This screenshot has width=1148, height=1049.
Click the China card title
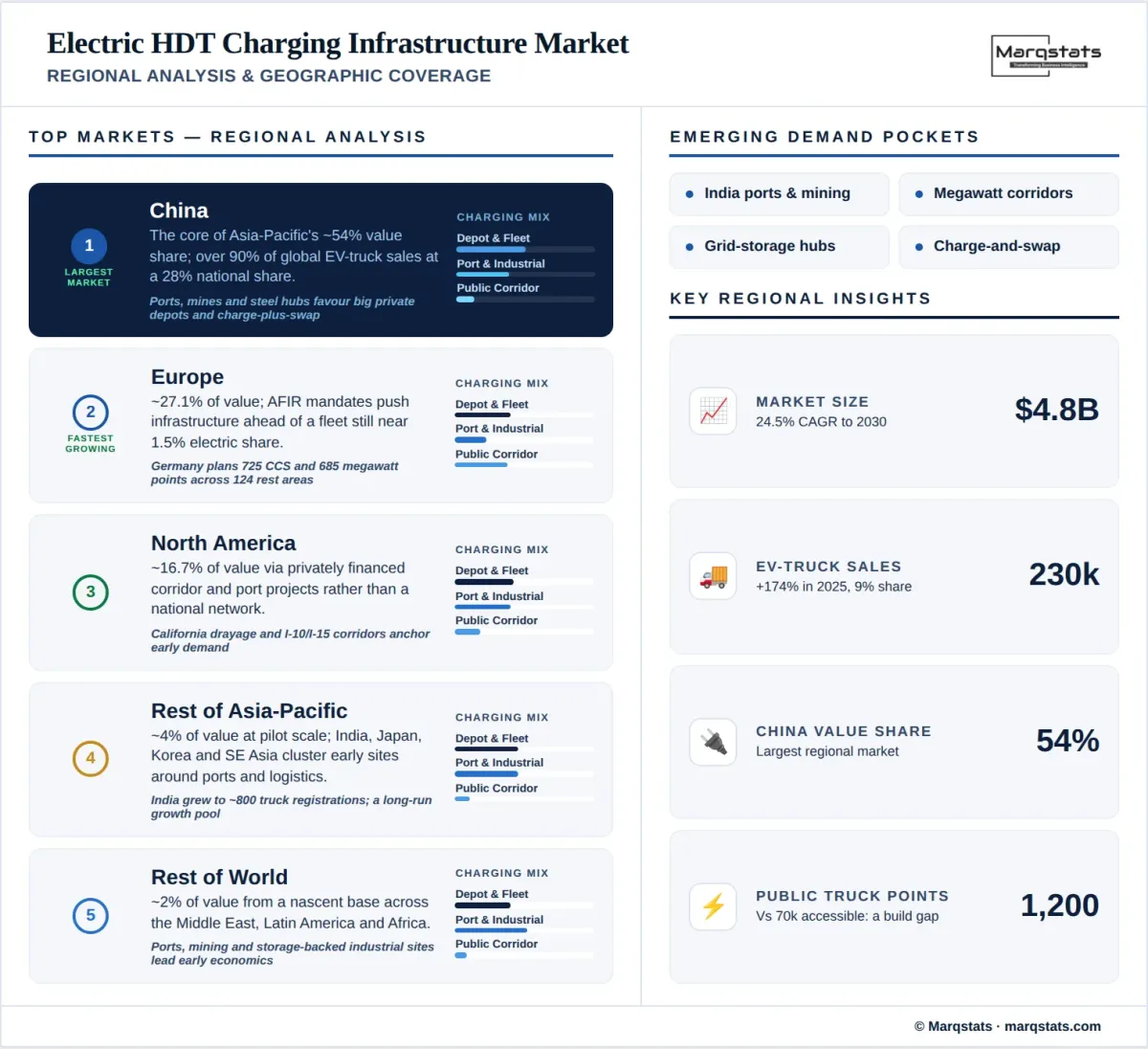[x=179, y=211]
